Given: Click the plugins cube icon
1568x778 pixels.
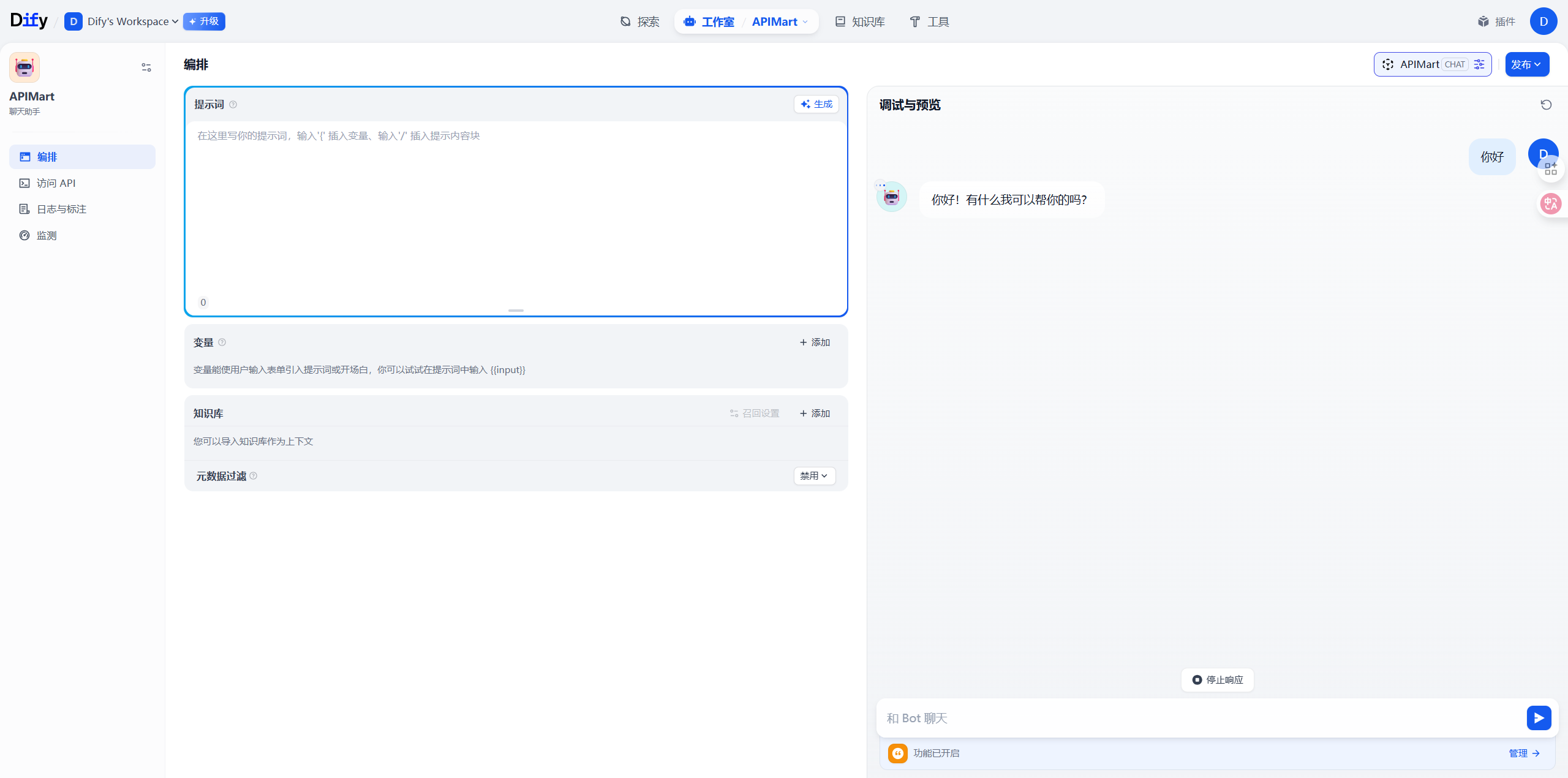Looking at the screenshot, I should pos(1483,21).
